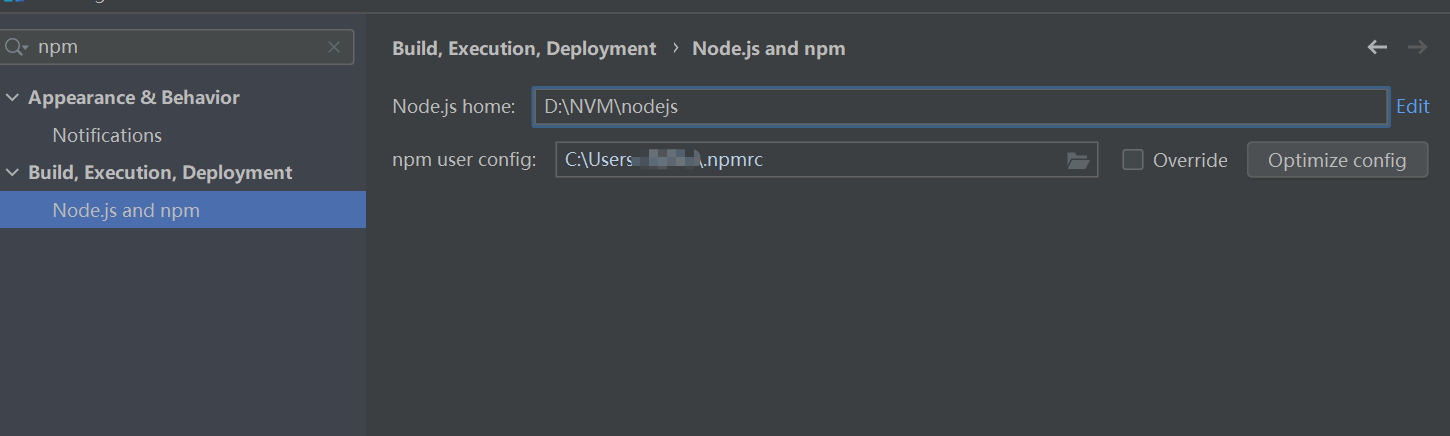Image resolution: width=1450 pixels, height=436 pixels.
Task: Click into the settings search box
Action: [180, 47]
